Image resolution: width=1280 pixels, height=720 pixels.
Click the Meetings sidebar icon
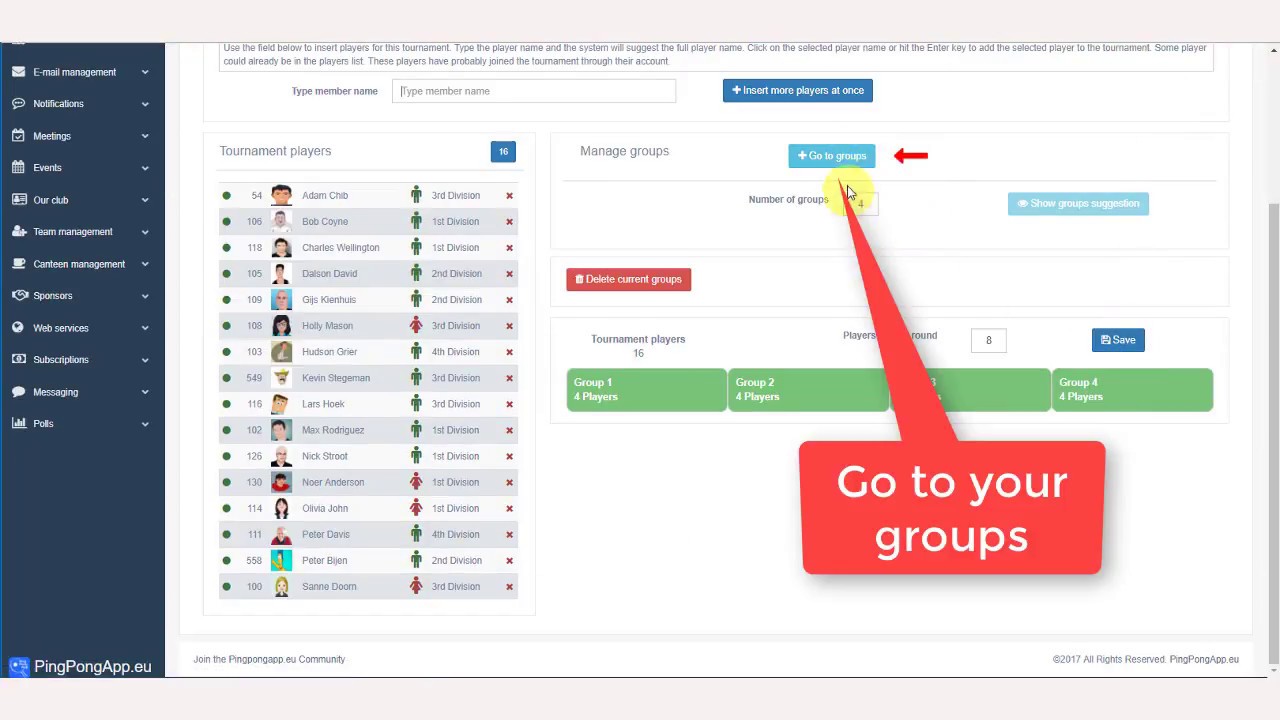(18, 136)
